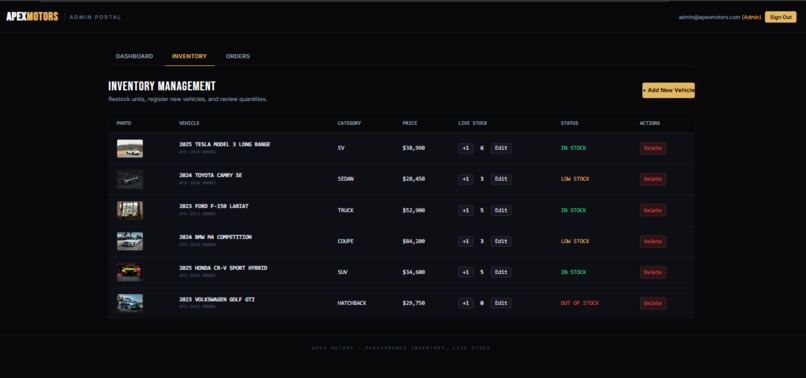Click the Live Stock column header
Image resolution: width=806 pixels, height=378 pixels.
click(472, 123)
